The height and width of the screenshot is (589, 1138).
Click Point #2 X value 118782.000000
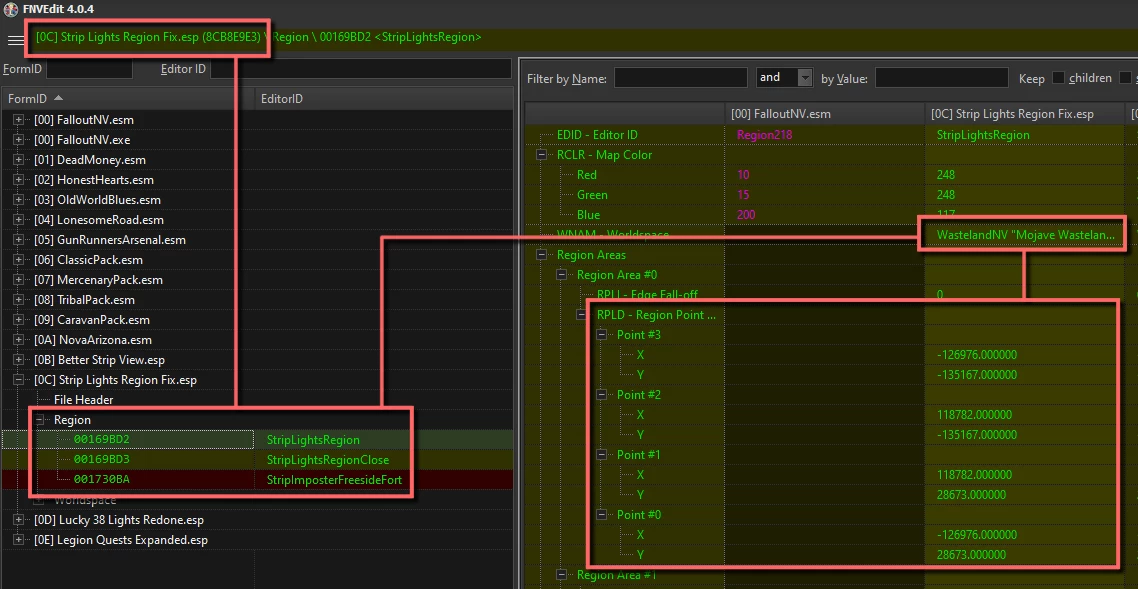(x=974, y=415)
